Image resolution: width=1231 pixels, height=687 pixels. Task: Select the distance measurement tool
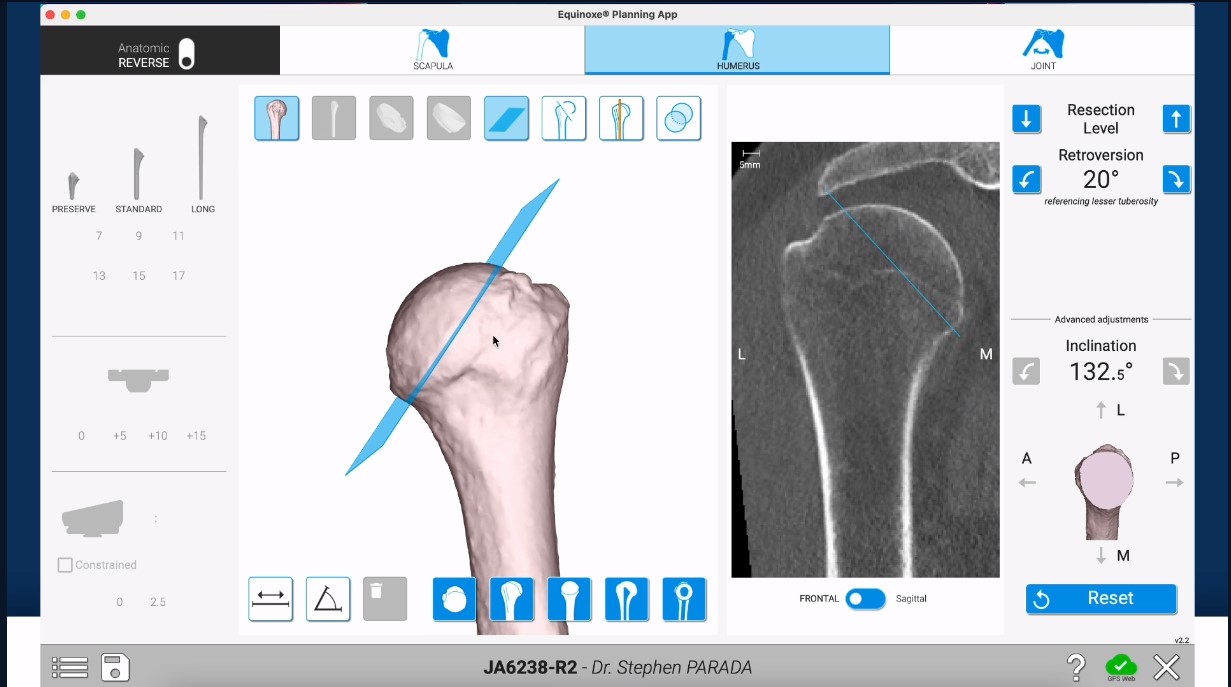[271, 599]
